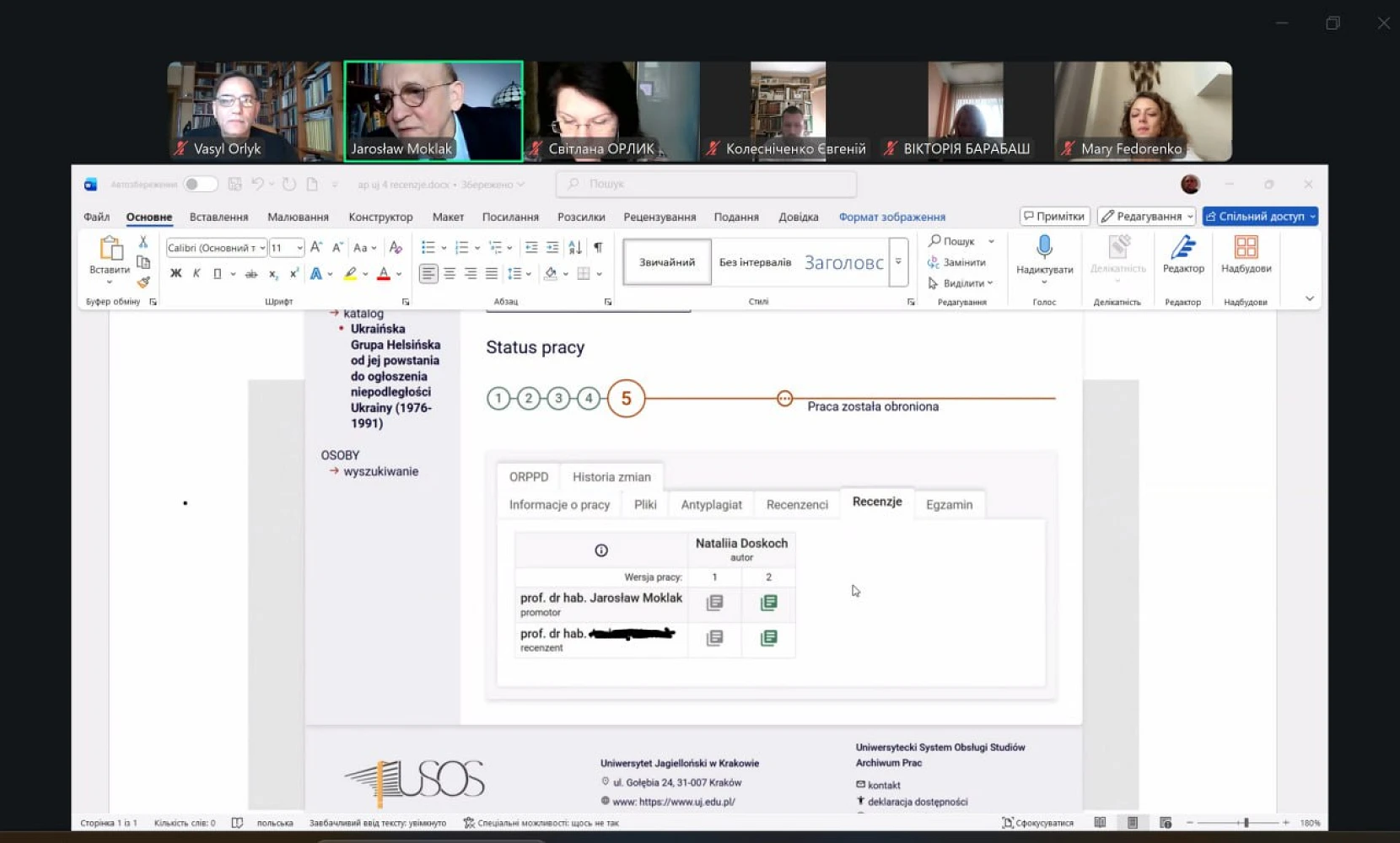Image resolution: width=1400 pixels, height=843 pixels.
Task: Click the Спільний доступ share button
Action: click(x=1260, y=217)
